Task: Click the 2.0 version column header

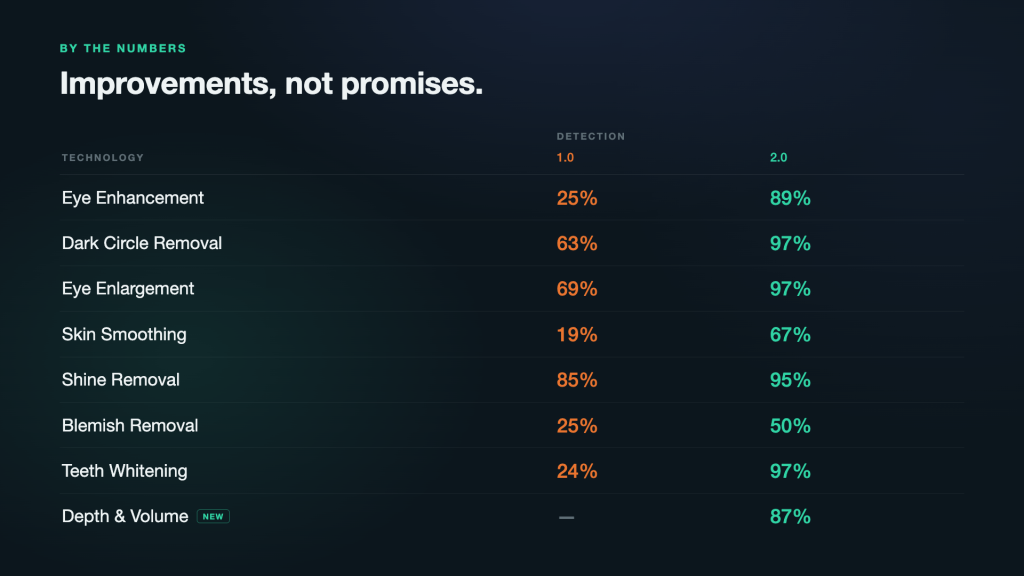Action: [778, 157]
